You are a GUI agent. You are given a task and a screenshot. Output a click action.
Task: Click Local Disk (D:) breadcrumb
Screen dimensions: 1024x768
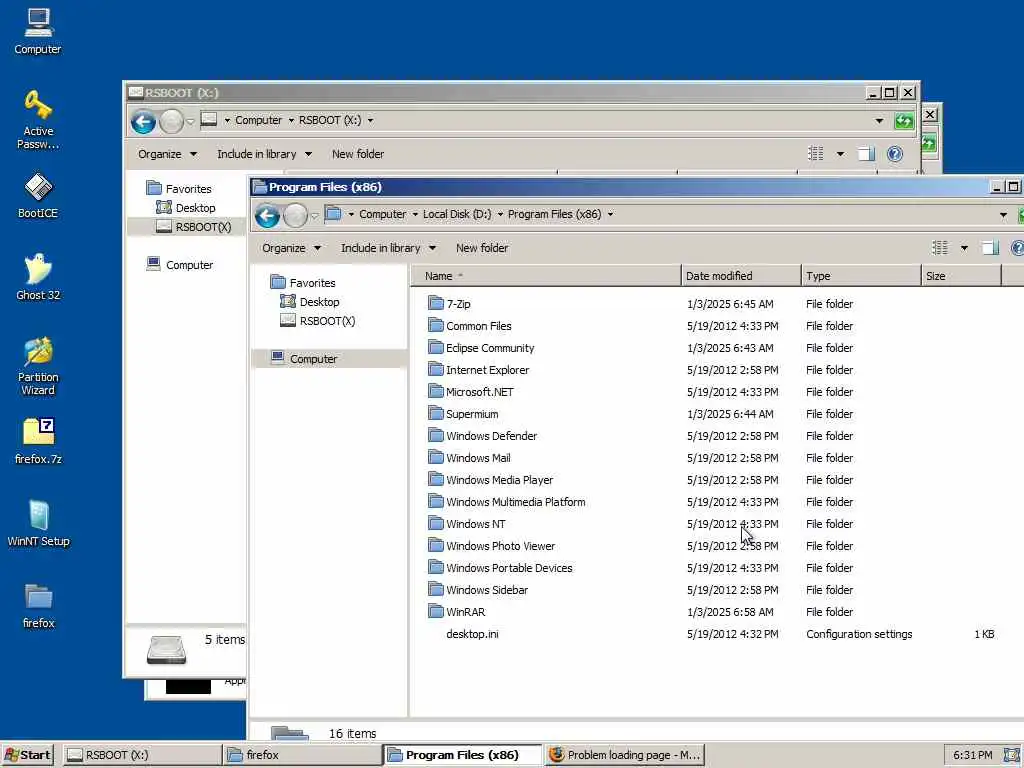tap(456, 214)
